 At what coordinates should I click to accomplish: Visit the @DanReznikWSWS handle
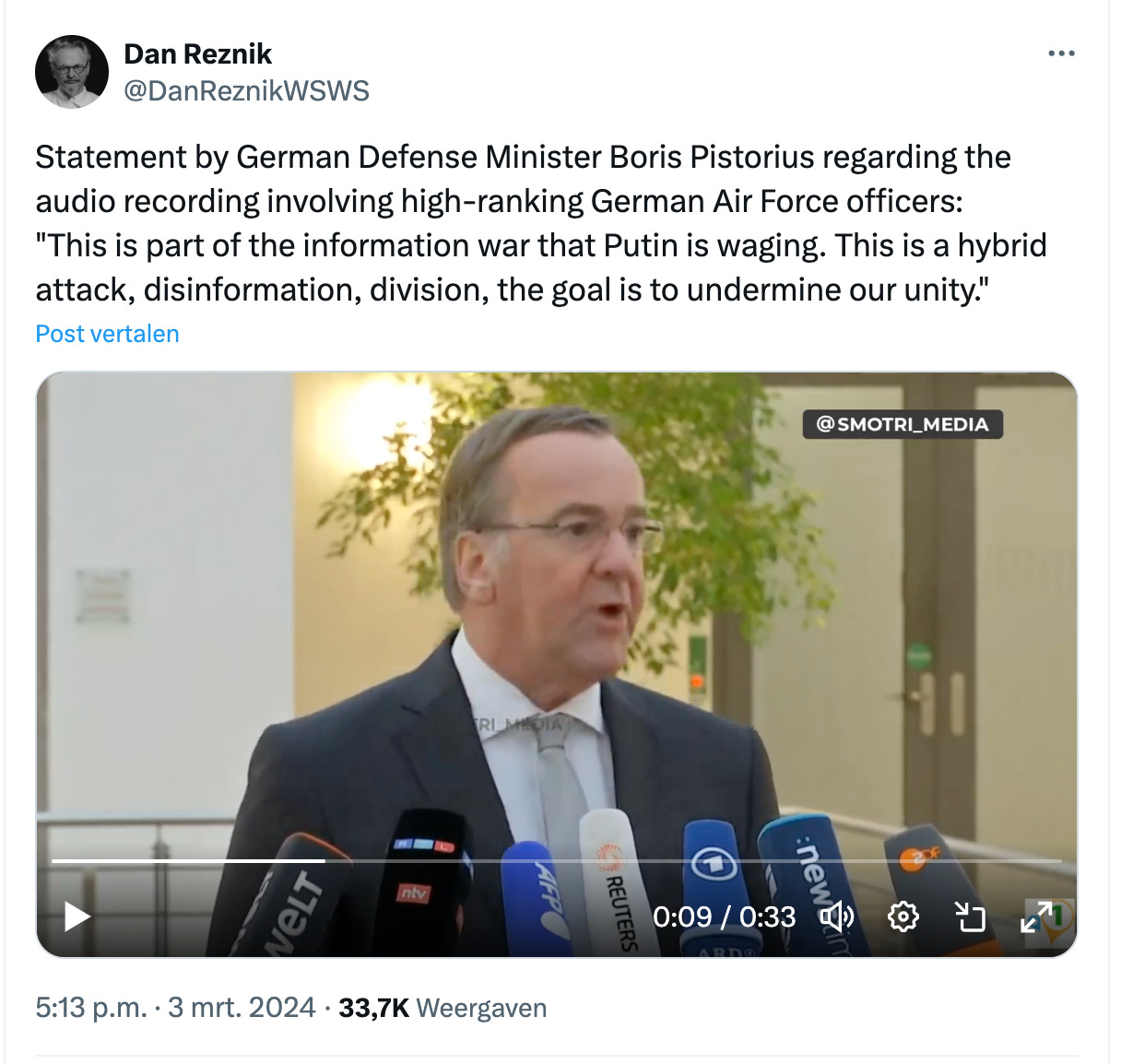[246, 90]
